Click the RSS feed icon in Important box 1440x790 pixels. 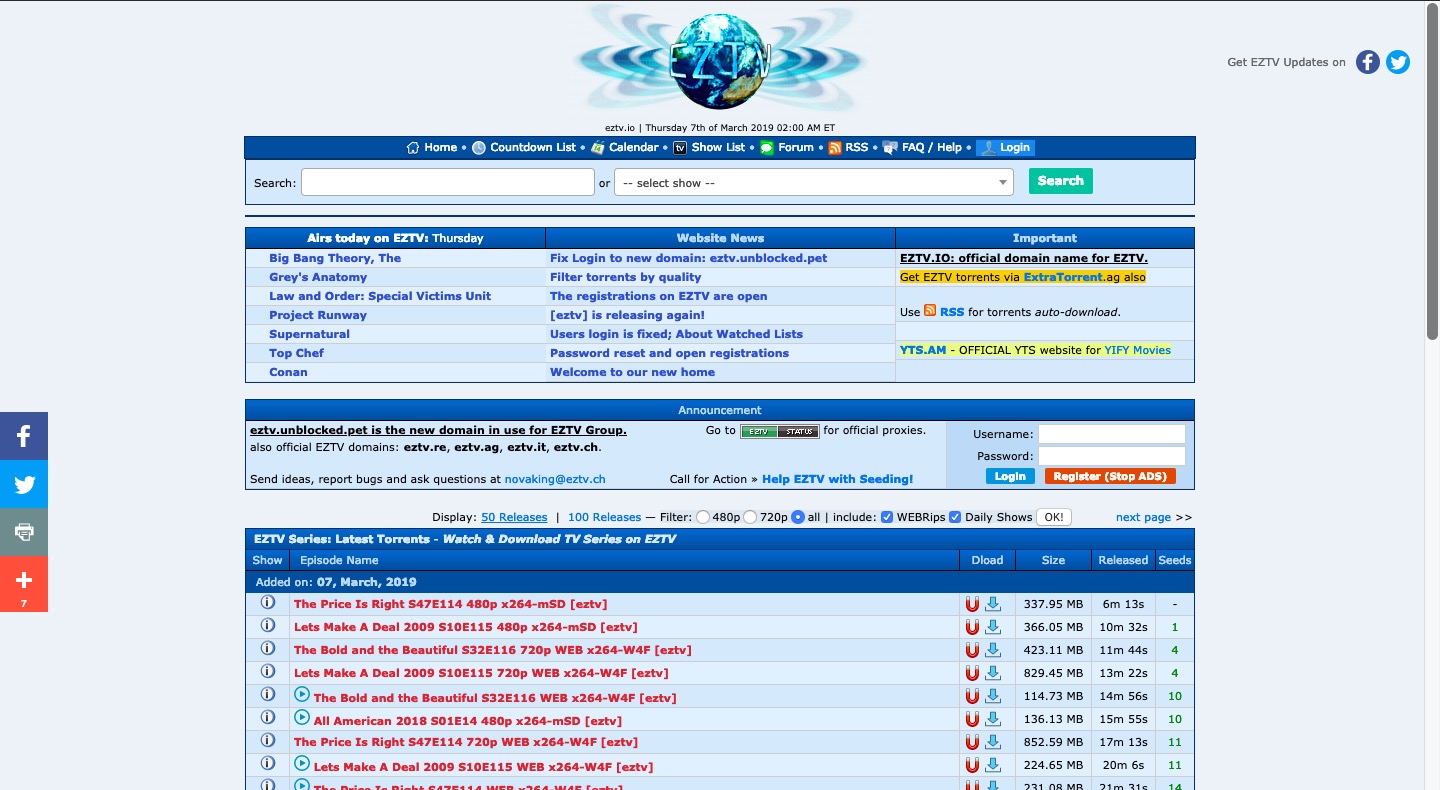click(930, 311)
